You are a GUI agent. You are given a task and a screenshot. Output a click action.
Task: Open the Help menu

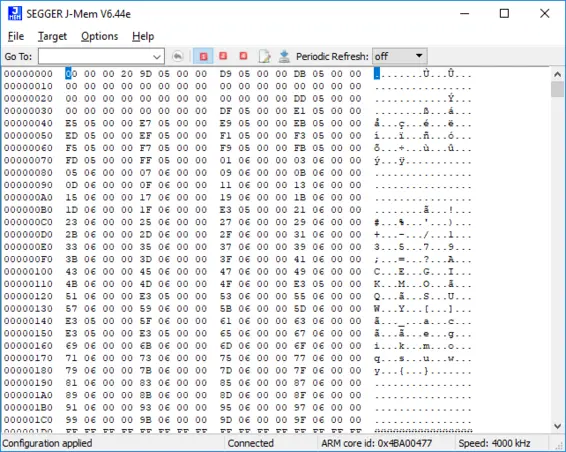[143, 36]
